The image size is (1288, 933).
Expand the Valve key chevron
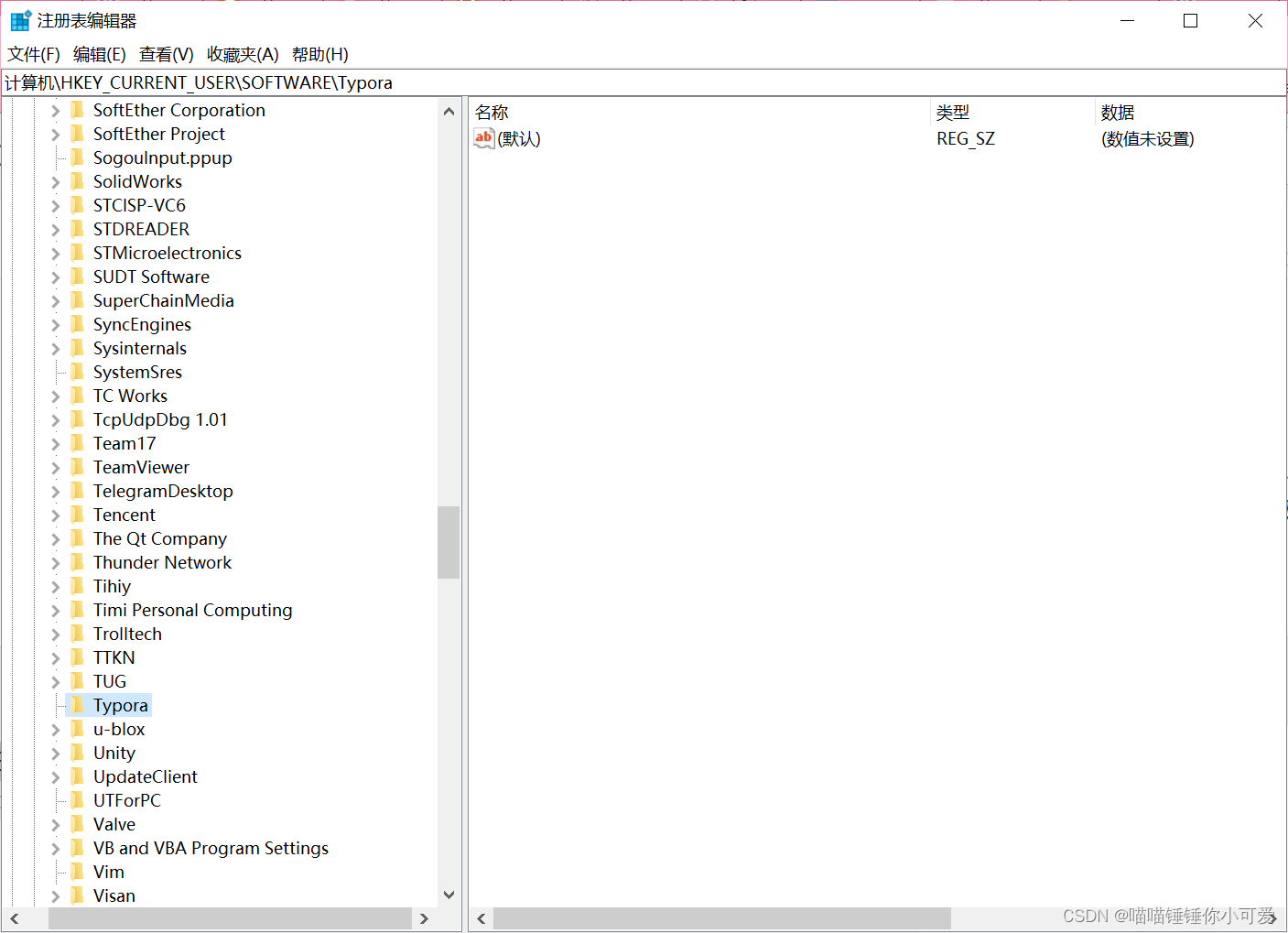pyautogui.click(x=55, y=825)
